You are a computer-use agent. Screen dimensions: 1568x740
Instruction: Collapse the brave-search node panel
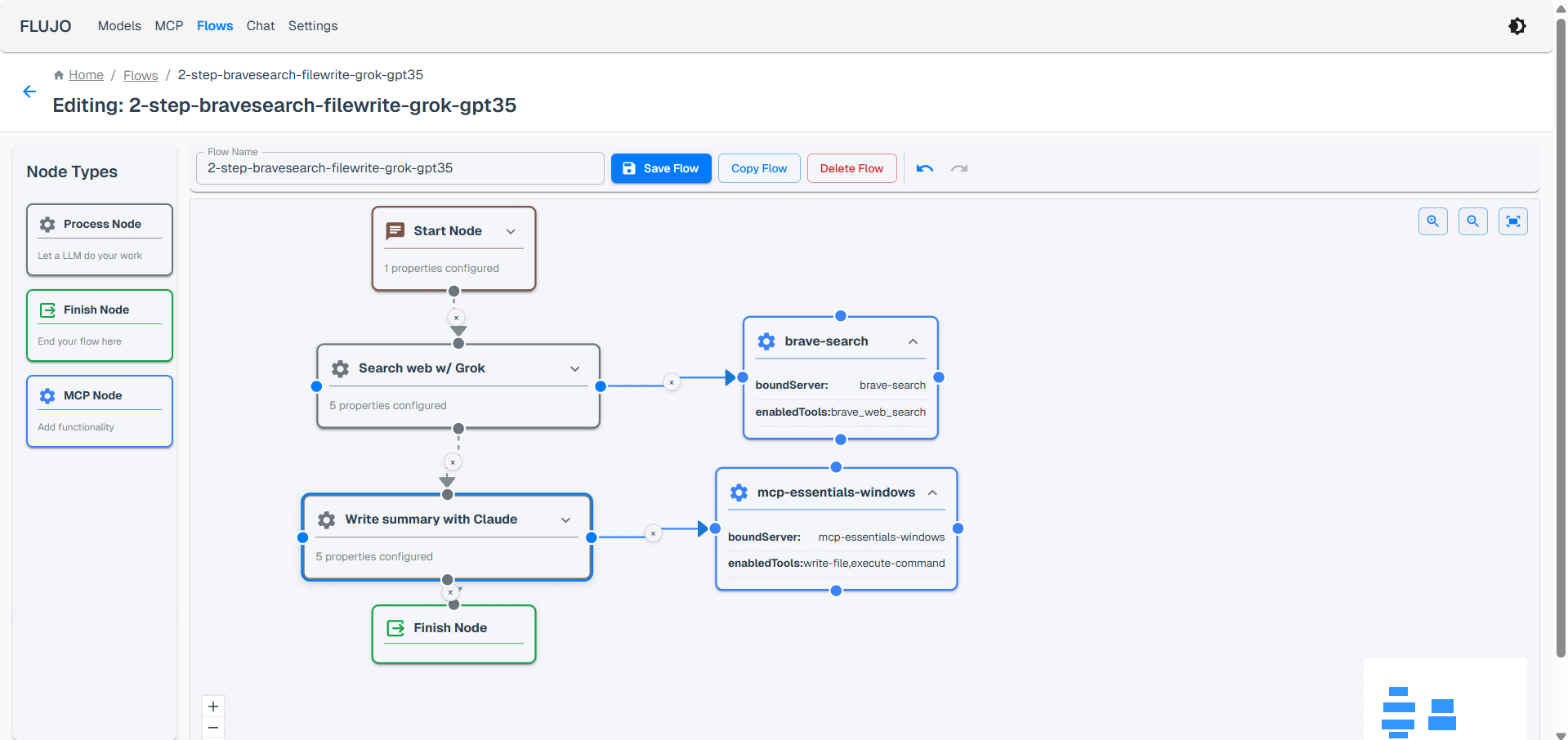(913, 341)
